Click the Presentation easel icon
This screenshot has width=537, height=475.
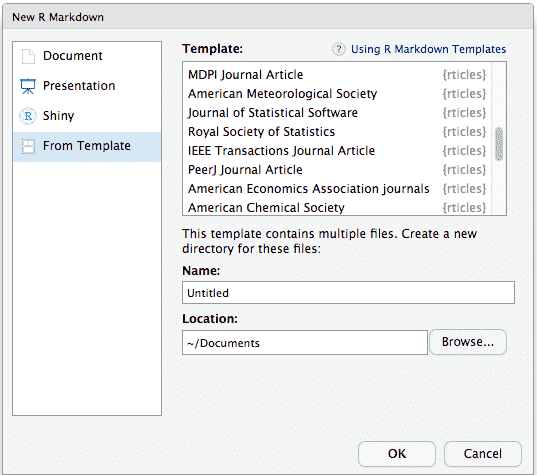(28, 86)
